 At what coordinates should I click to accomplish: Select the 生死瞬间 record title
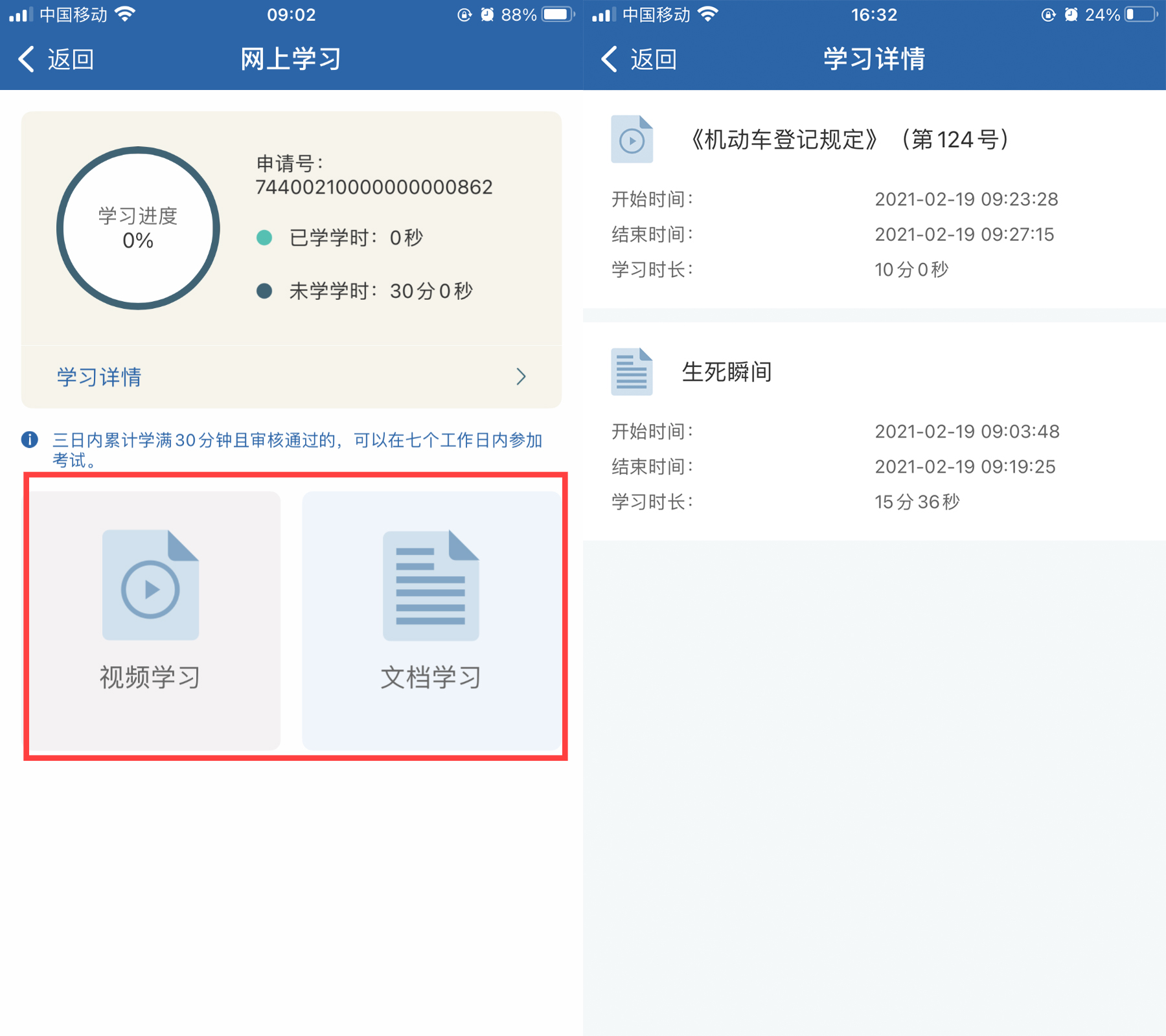click(x=727, y=372)
